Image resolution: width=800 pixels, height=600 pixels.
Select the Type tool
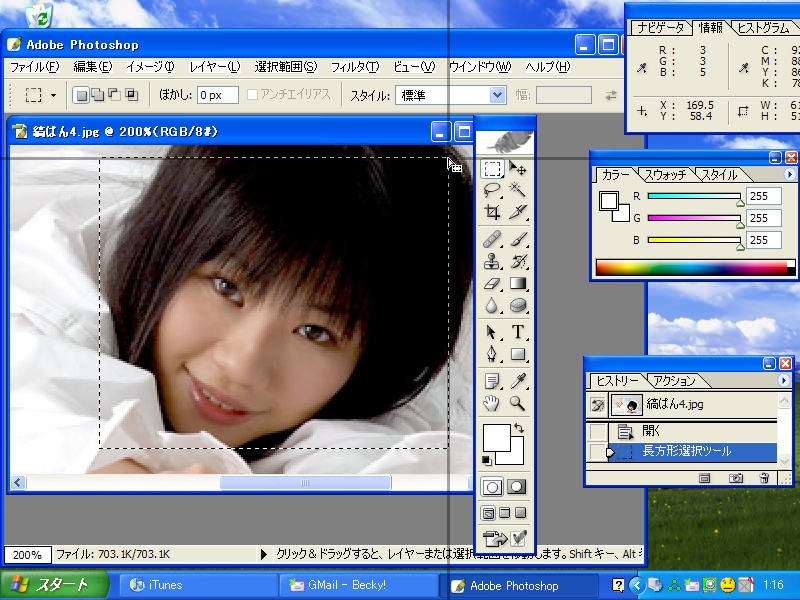pos(518,332)
